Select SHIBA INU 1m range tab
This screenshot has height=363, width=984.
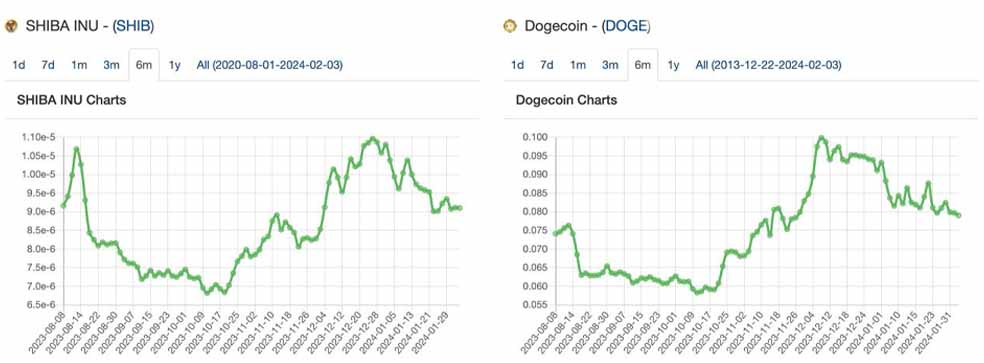coord(79,65)
